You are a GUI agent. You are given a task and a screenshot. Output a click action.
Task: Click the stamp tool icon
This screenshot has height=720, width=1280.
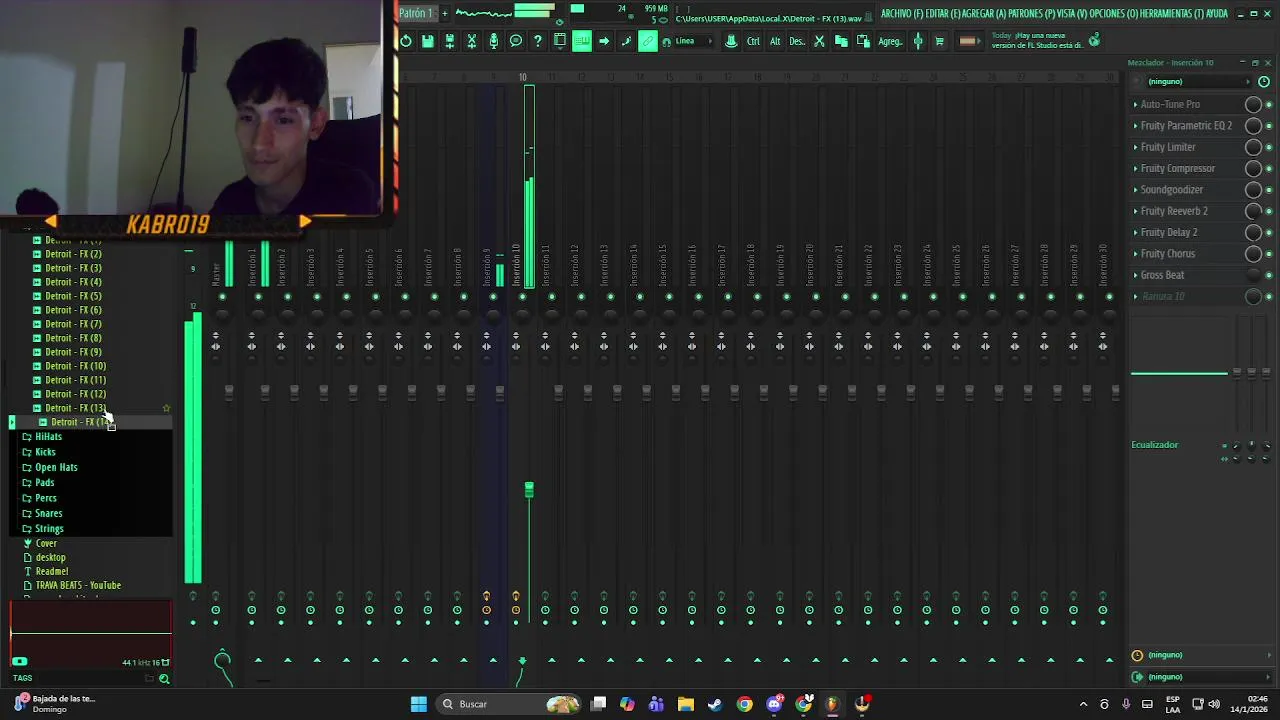click(x=731, y=41)
